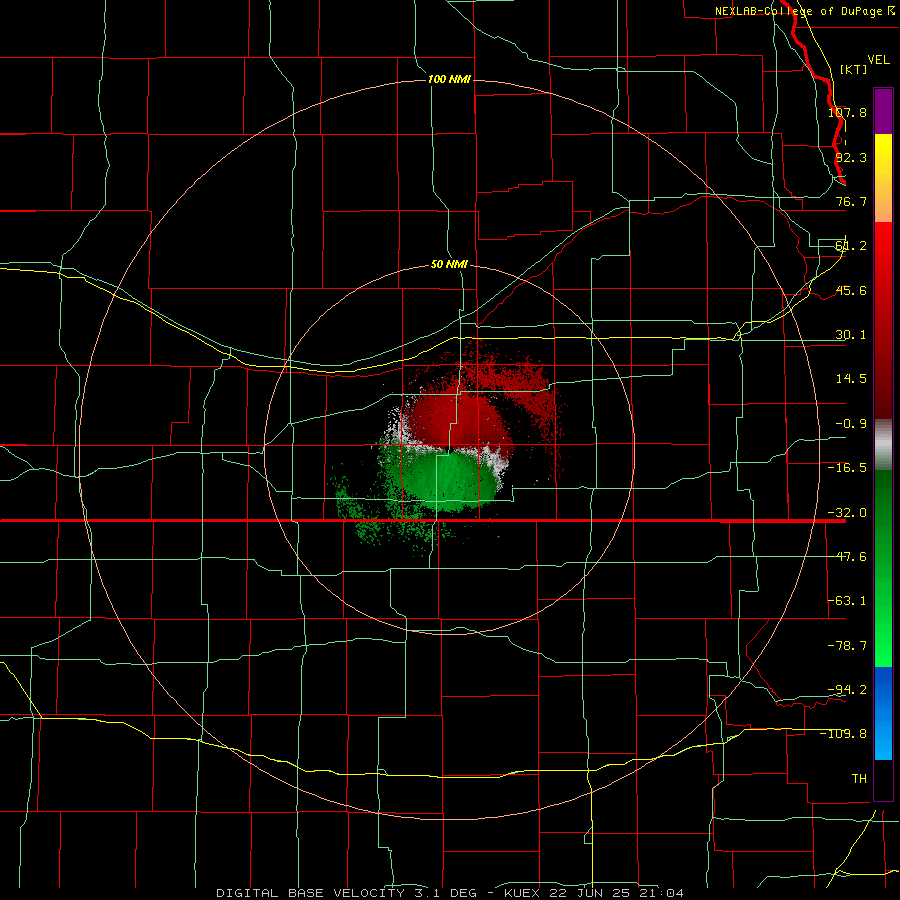
Task: Click the -78.7 scale value
Action: [x=847, y=646]
